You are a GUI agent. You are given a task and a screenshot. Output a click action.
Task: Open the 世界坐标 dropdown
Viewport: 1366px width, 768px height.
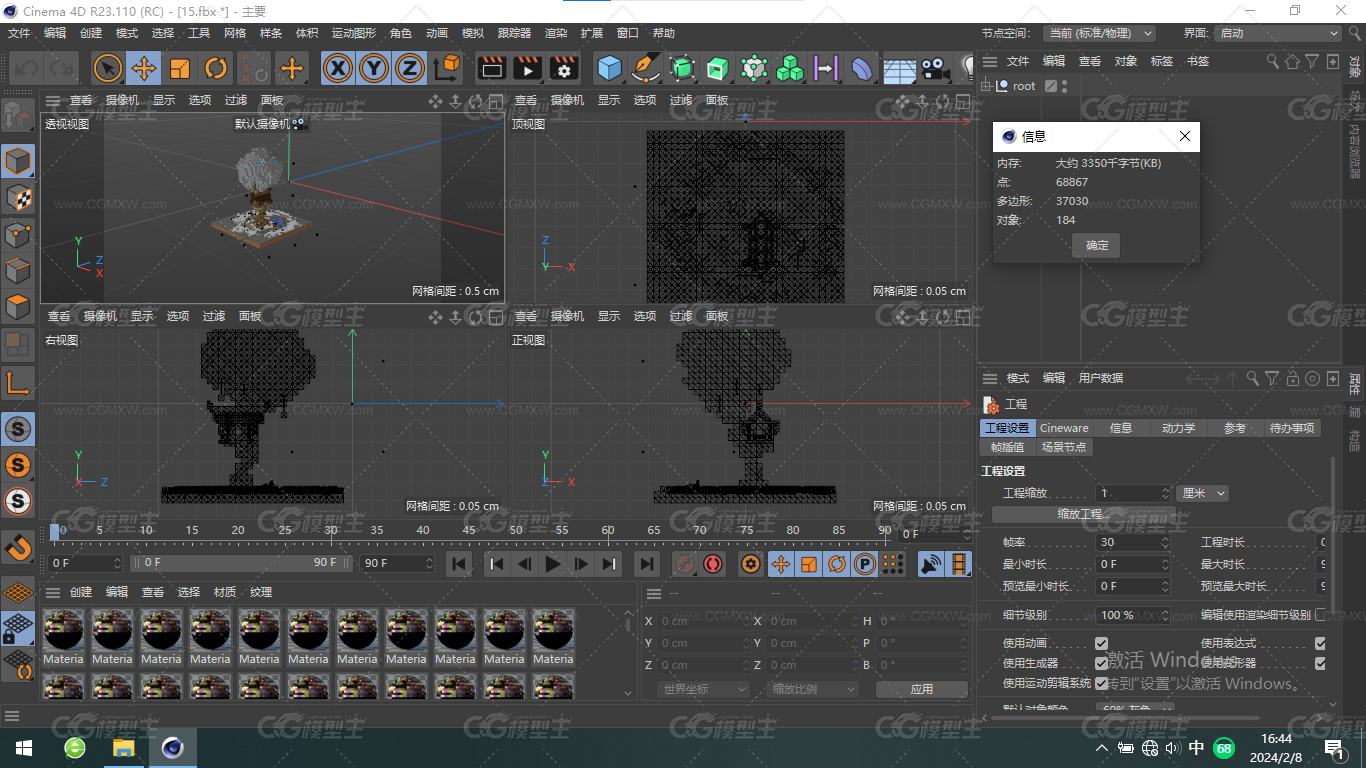click(704, 689)
